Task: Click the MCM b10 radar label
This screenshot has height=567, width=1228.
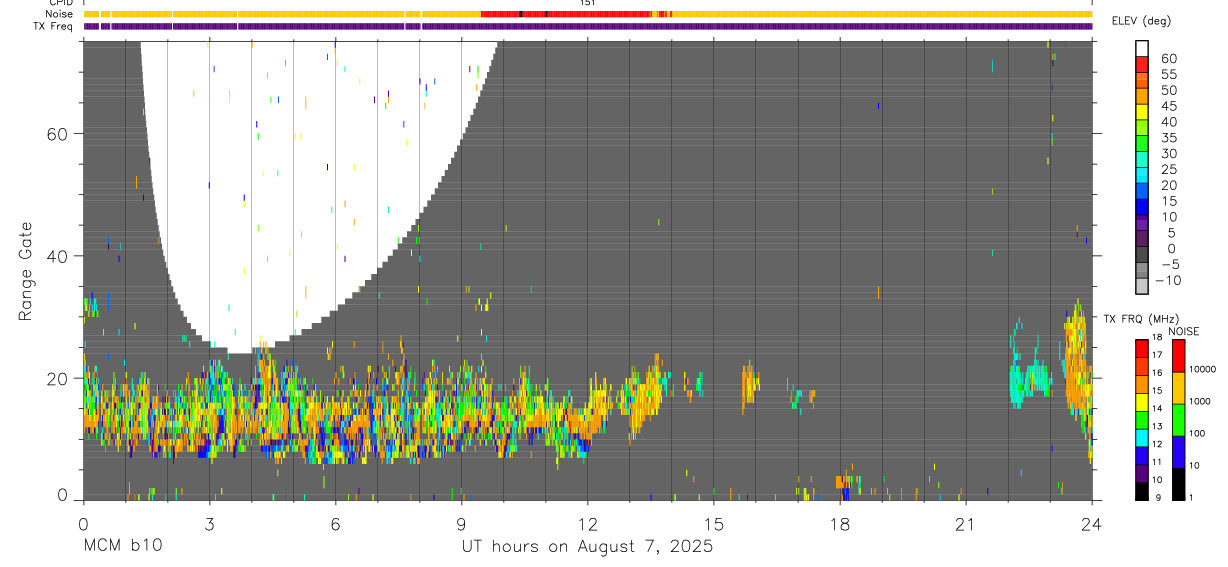Action: pos(122,546)
